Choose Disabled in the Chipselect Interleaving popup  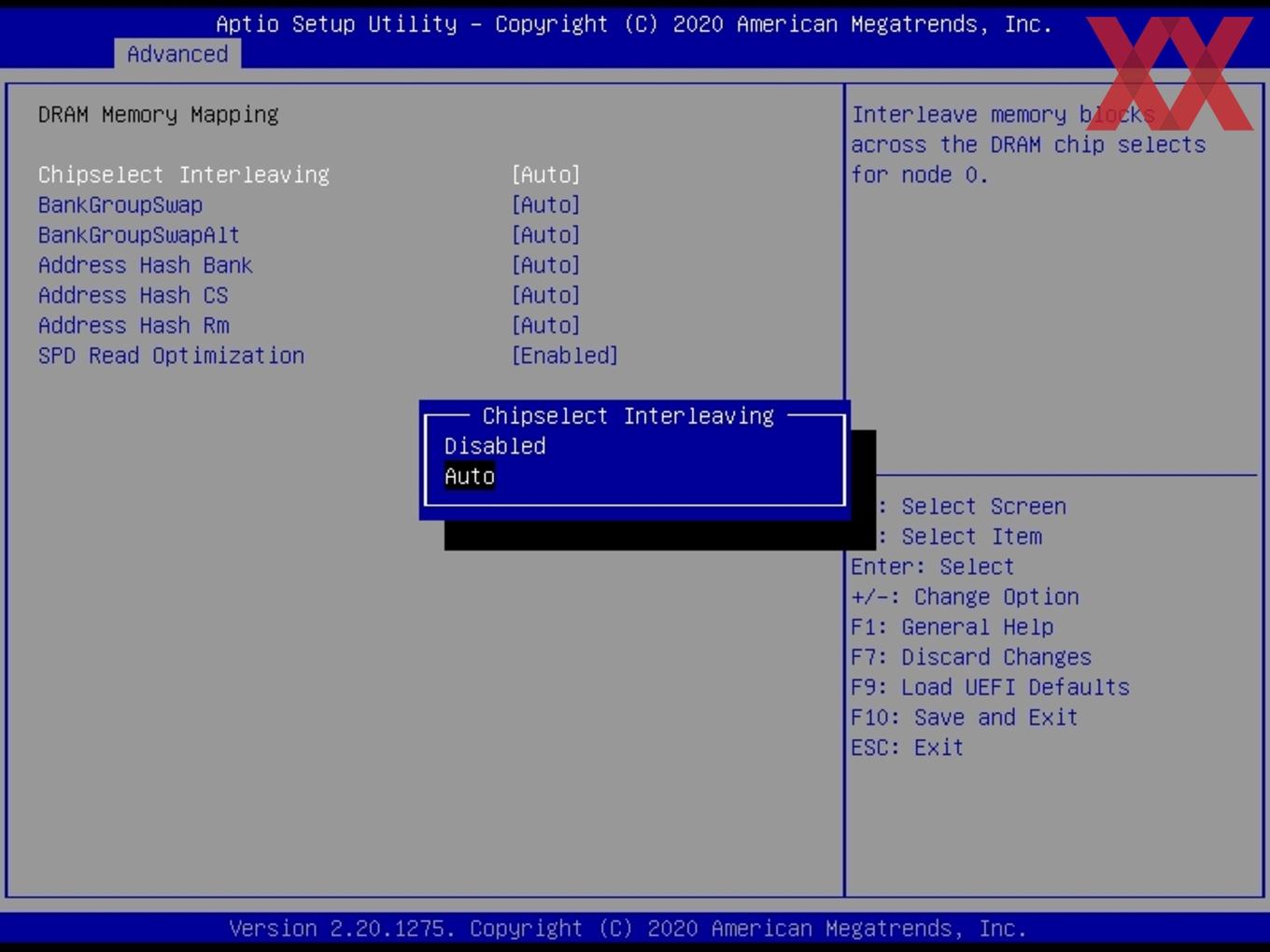(x=495, y=446)
